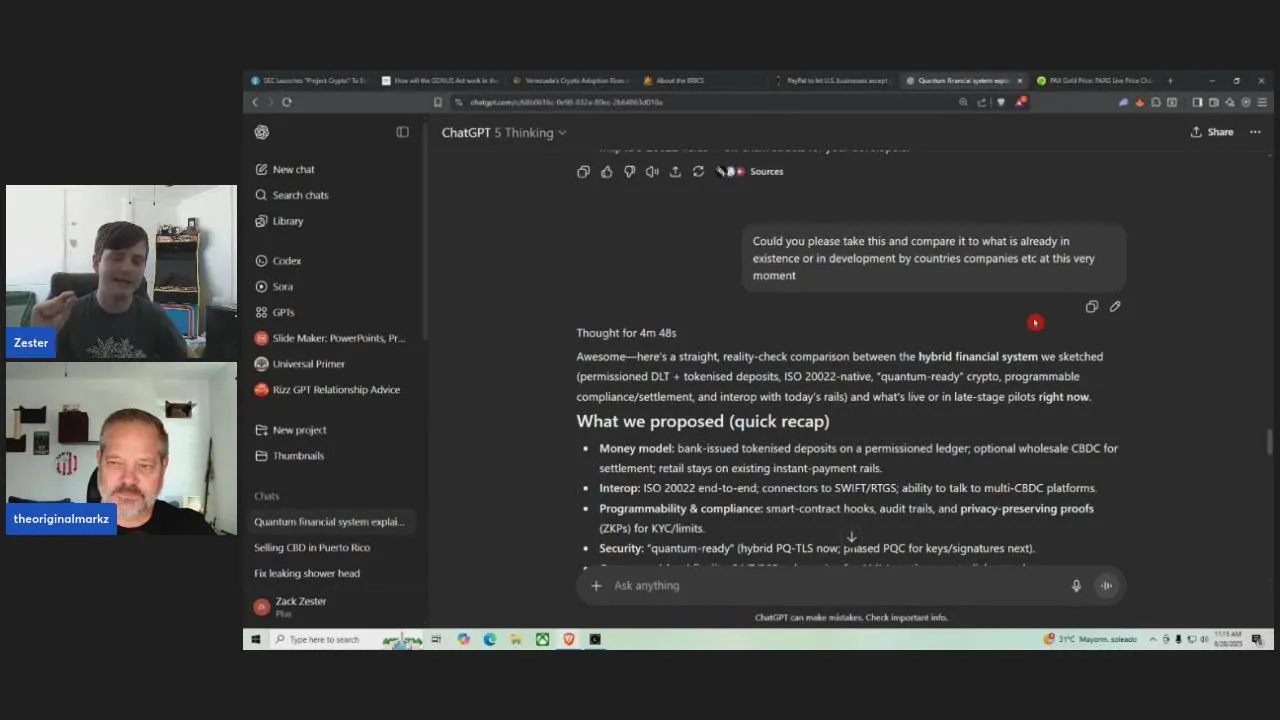Open Sora from the sidebar
The height and width of the screenshot is (720, 1280).
pyautogui.click(x=274, y=287)
